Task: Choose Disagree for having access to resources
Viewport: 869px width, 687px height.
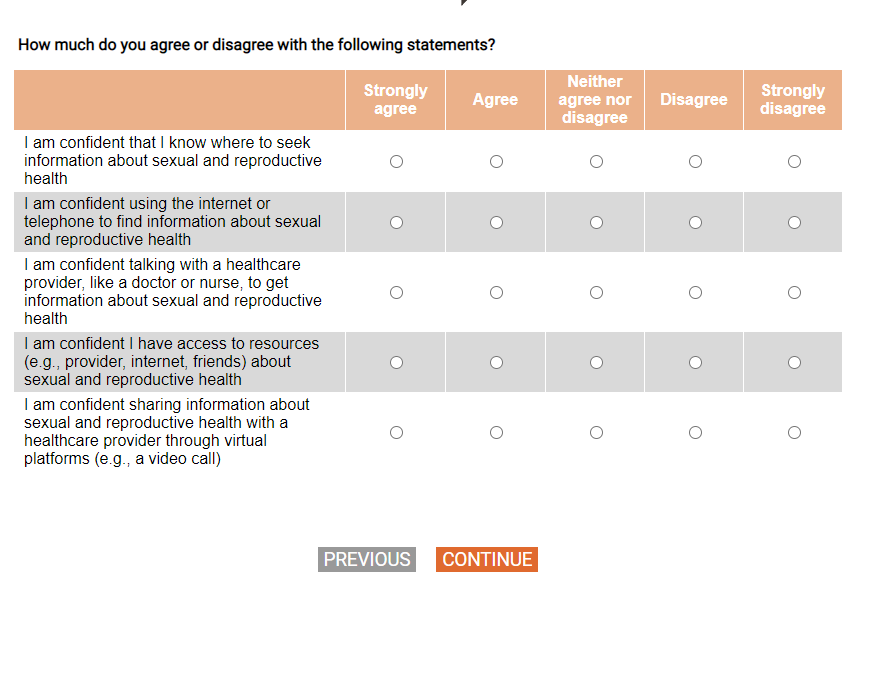Action: point(695,362)
